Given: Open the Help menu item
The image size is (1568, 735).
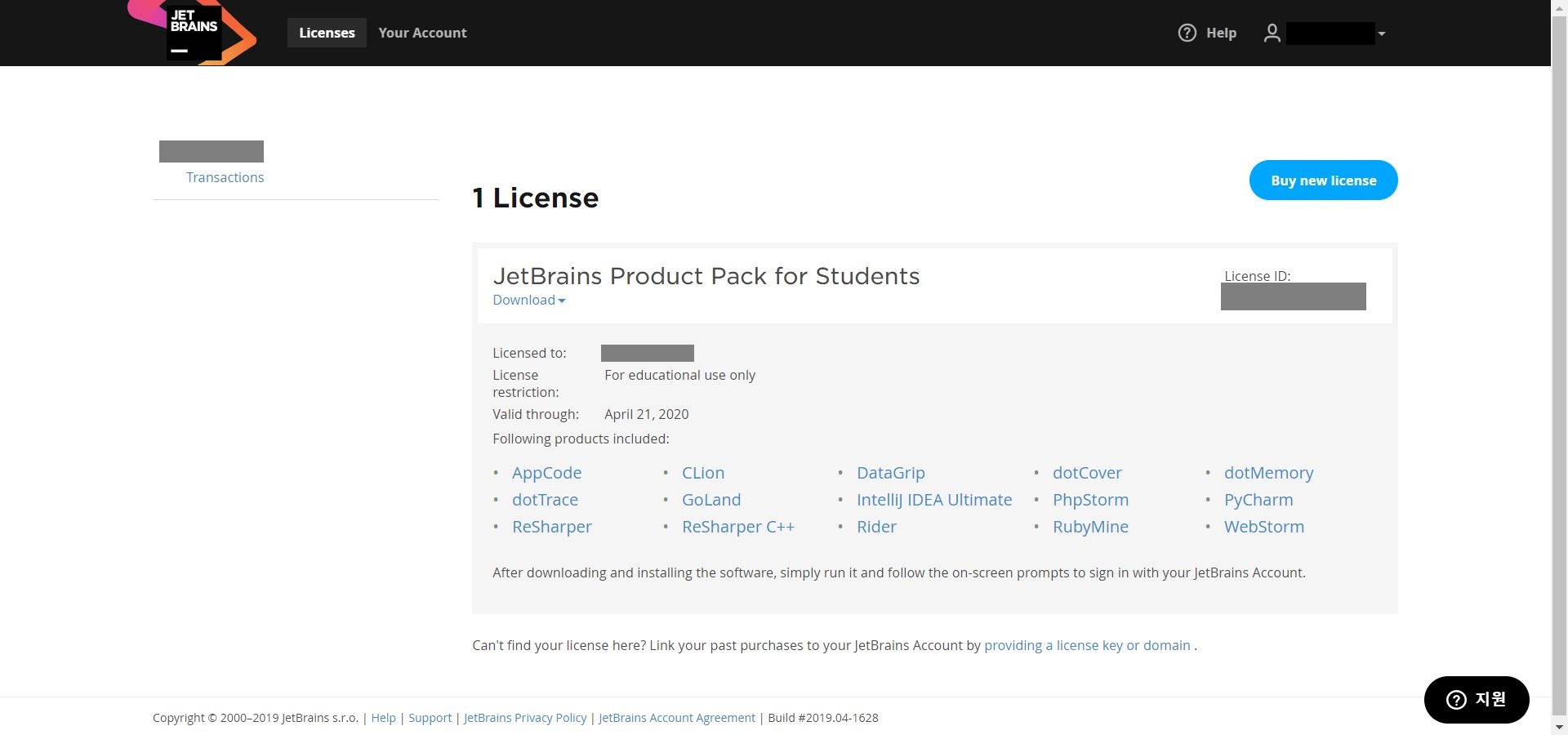Looking at the screenshot, I should click(x=1221, y=33).
